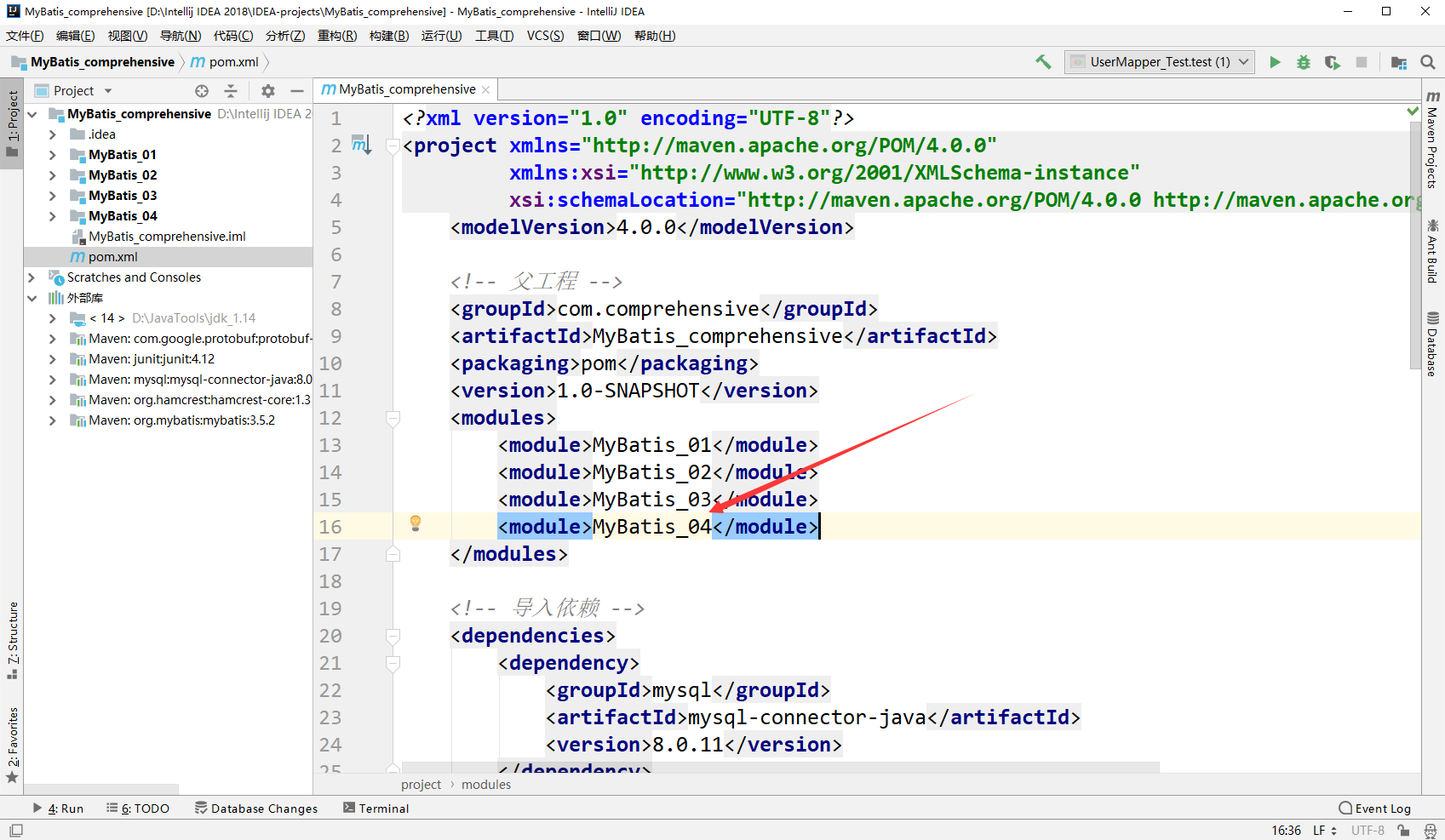Fold the modules block at line 12

coord(393,418)
